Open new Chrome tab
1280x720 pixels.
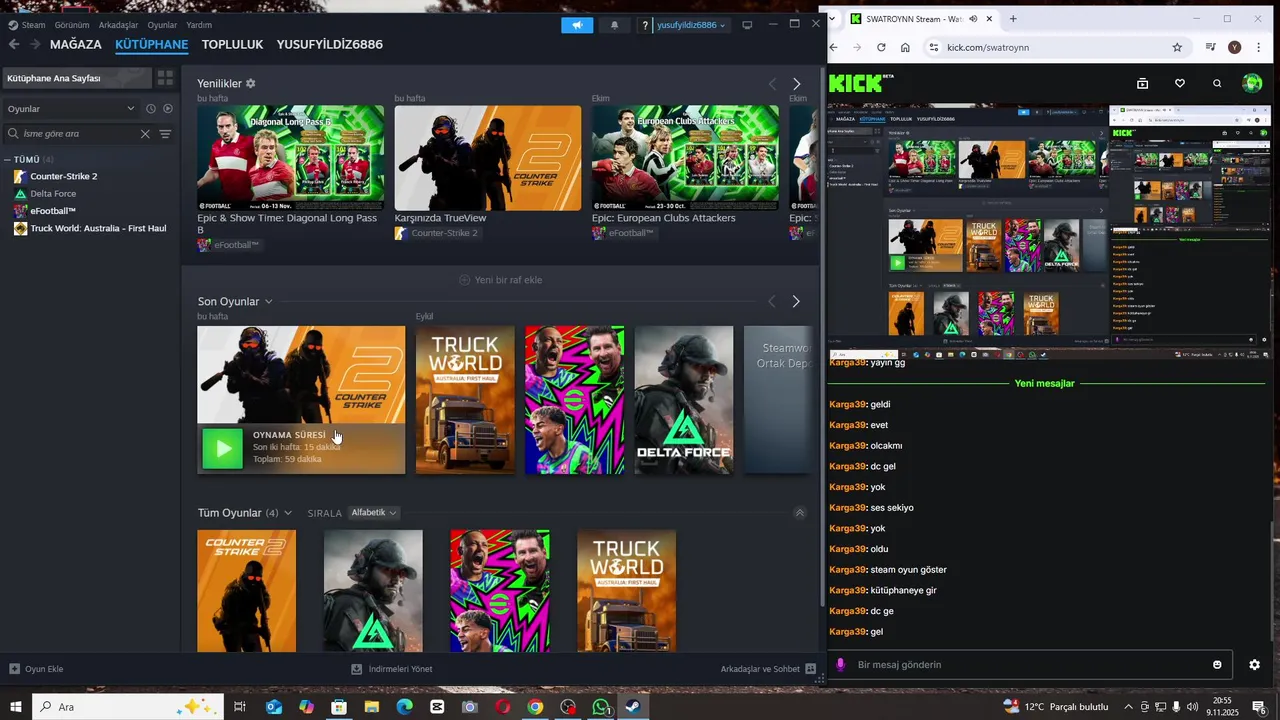coord(1013,19)
